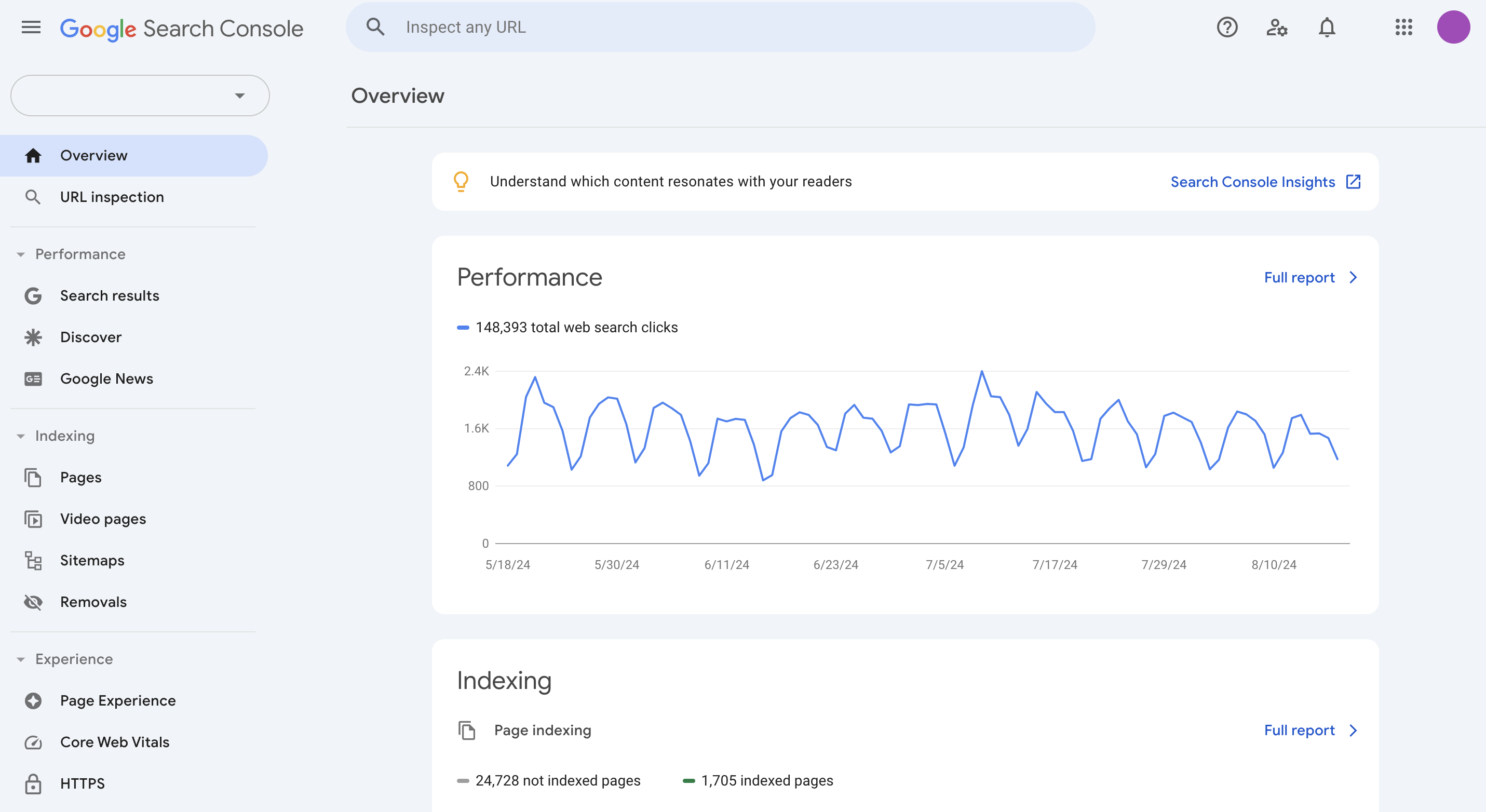Screen dimensions: 1486x812
Task: Click the Video pages icon
Action: click(33, 519)
